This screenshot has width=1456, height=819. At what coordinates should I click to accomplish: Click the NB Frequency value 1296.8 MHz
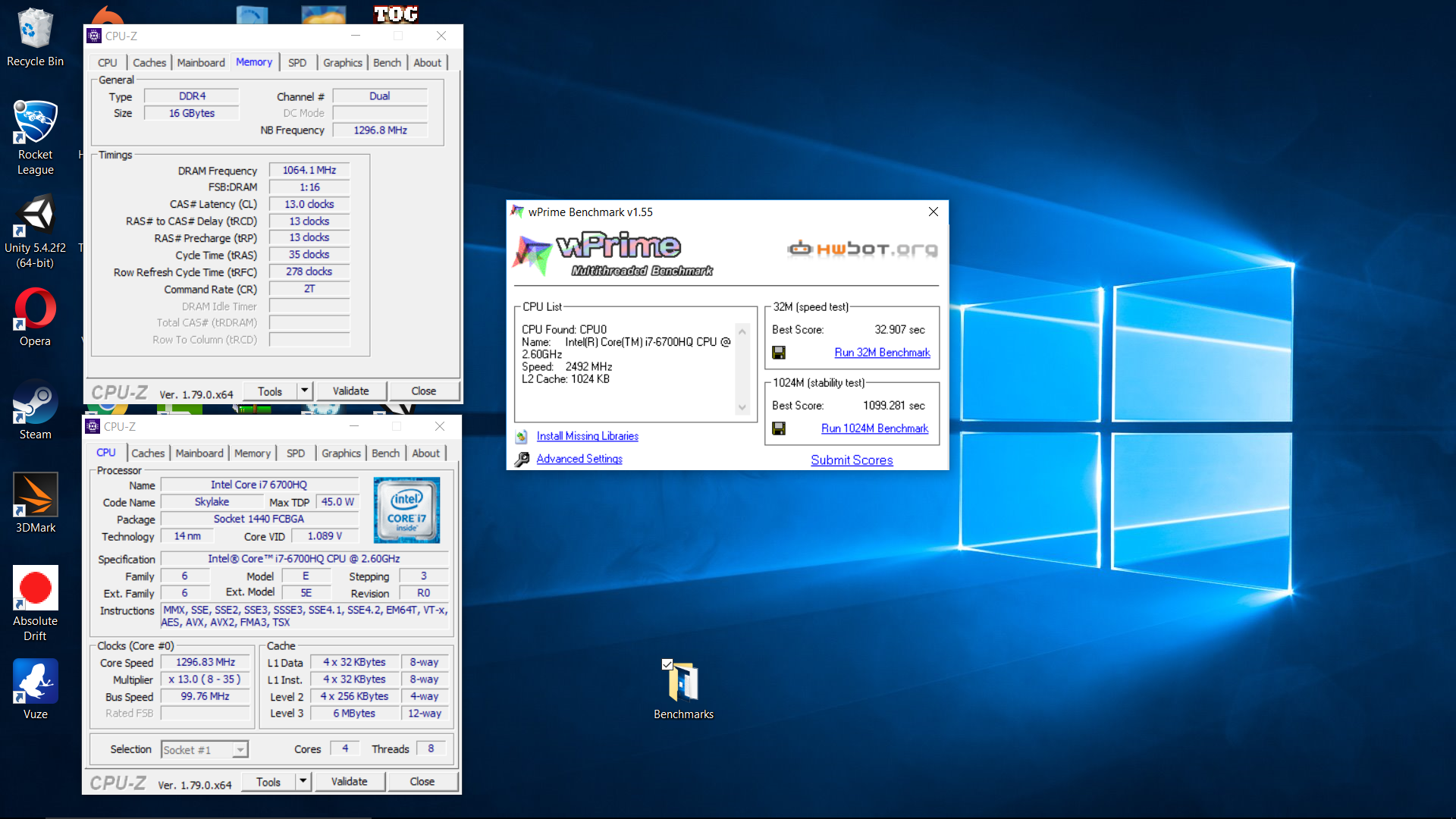pyautogui.click(x=380, y=130)
